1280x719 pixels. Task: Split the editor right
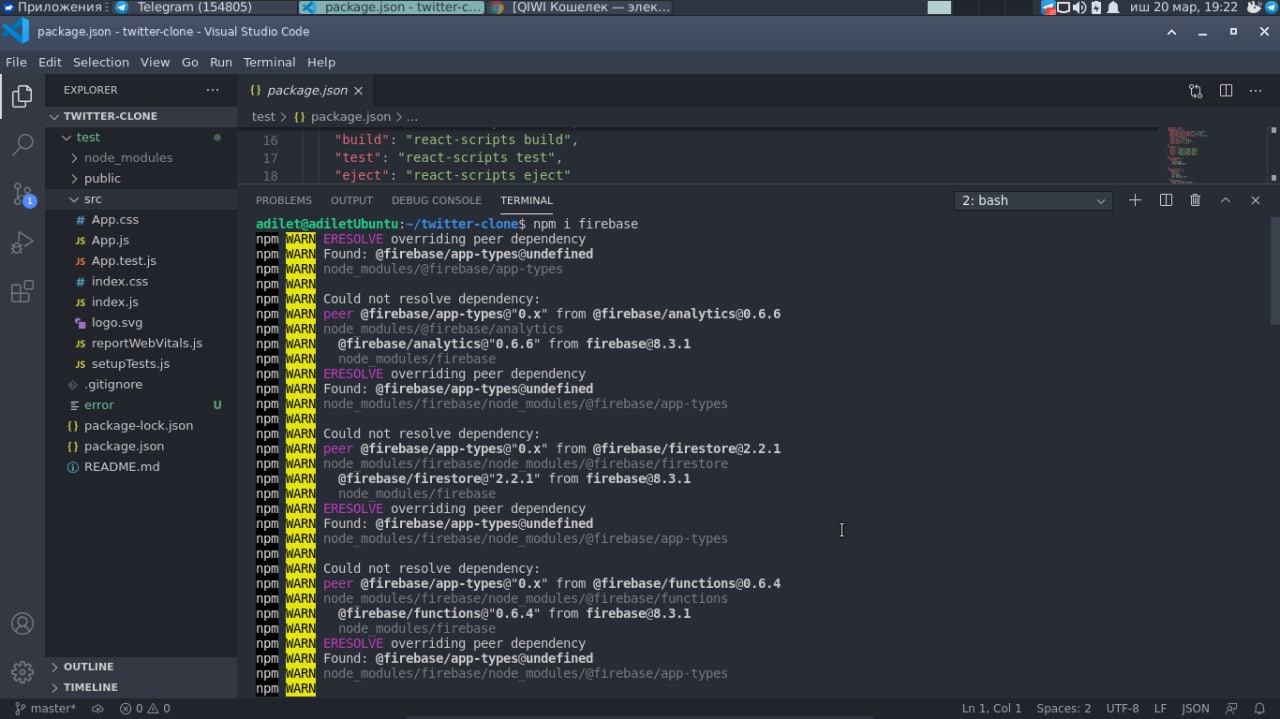[x=1226, y=90]
